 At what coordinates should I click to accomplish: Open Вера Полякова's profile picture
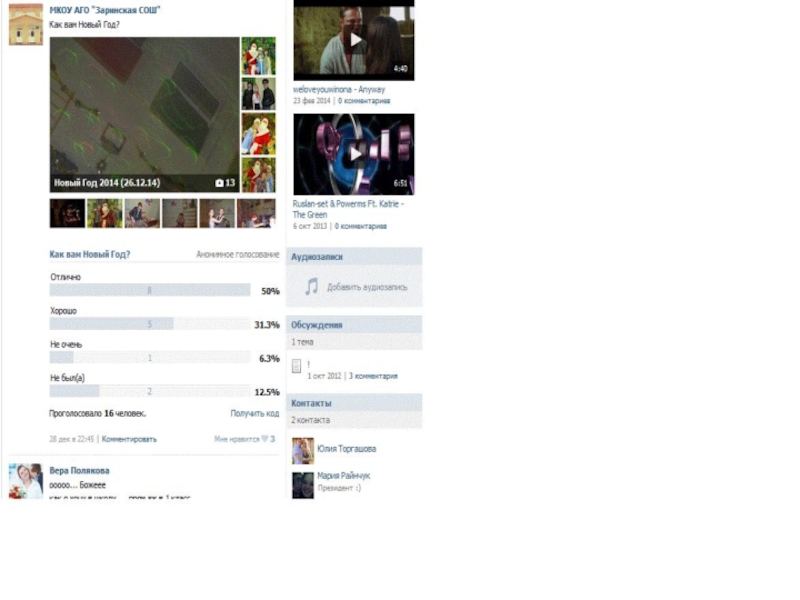pos(26,481)
